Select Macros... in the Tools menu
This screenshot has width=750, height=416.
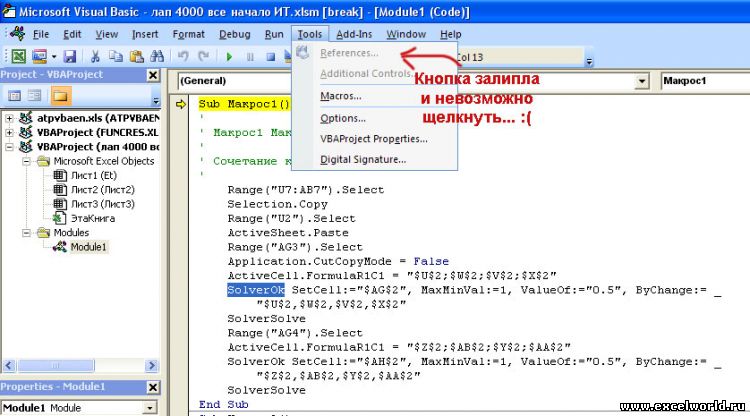[340, 96]
